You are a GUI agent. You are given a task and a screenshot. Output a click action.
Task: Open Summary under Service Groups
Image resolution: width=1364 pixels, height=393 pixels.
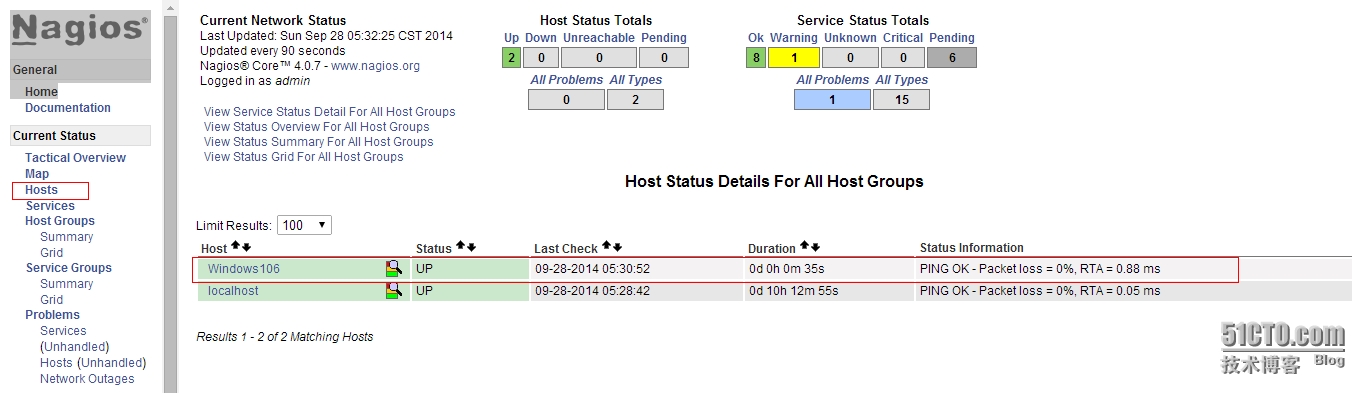[x=66, y=284]
